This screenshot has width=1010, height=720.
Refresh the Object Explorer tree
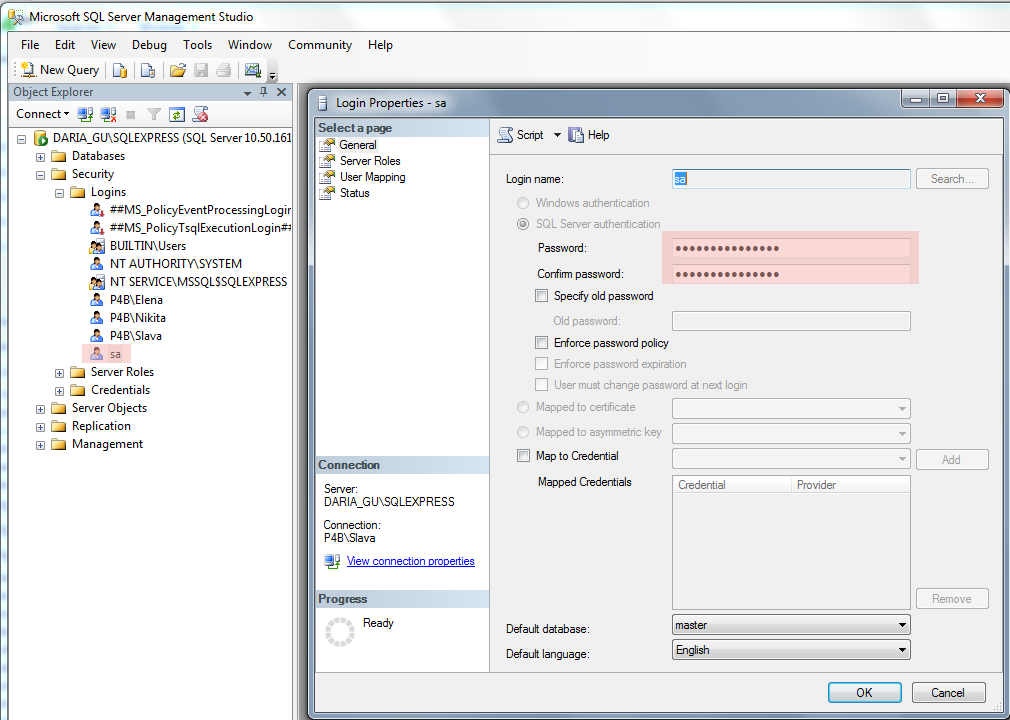[x=176, y=115]
